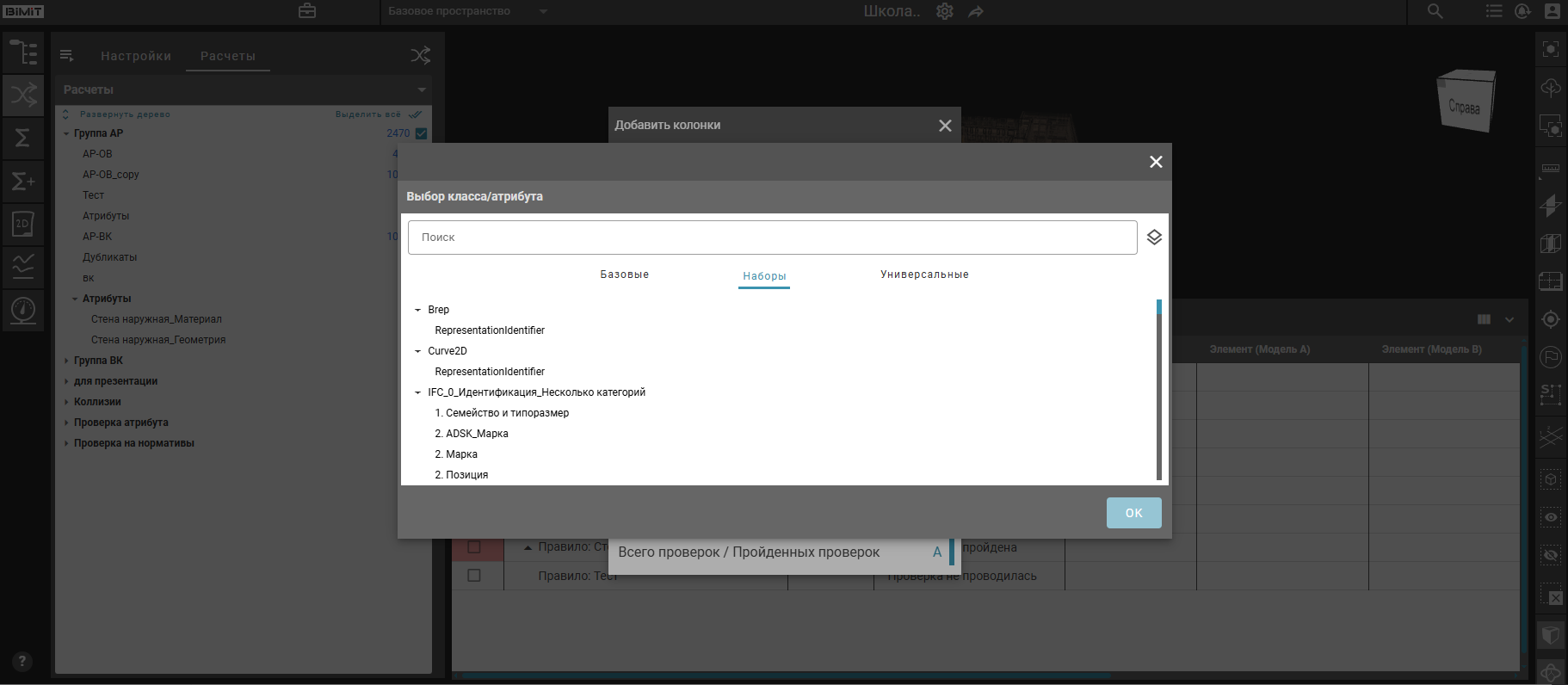Select the Sigma summary tool

pos(23,138)
